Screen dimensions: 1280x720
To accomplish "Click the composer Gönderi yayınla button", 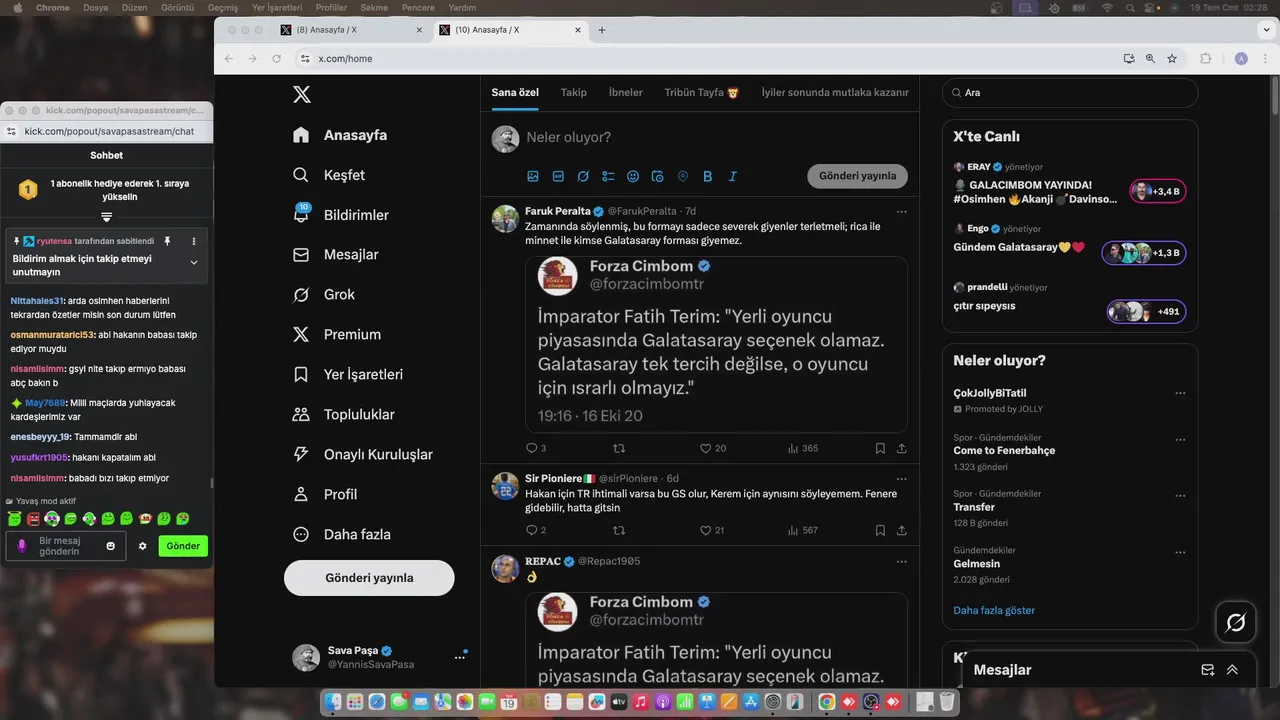I will pos(857,176).
